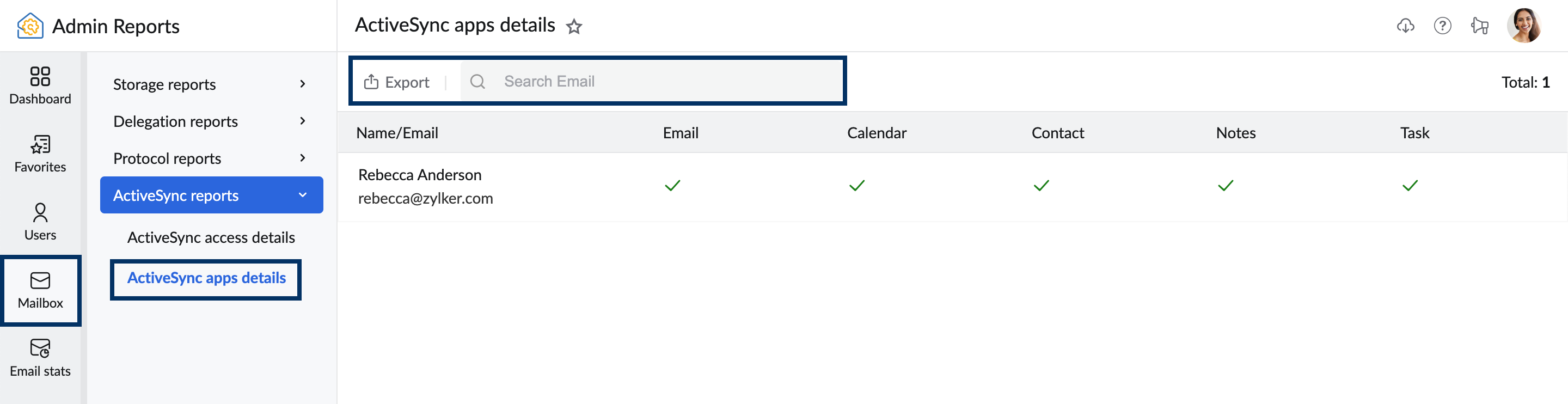Click the megaphone announcements icon
This screenshot has width=1568, height=404.
click(1480, 26)
